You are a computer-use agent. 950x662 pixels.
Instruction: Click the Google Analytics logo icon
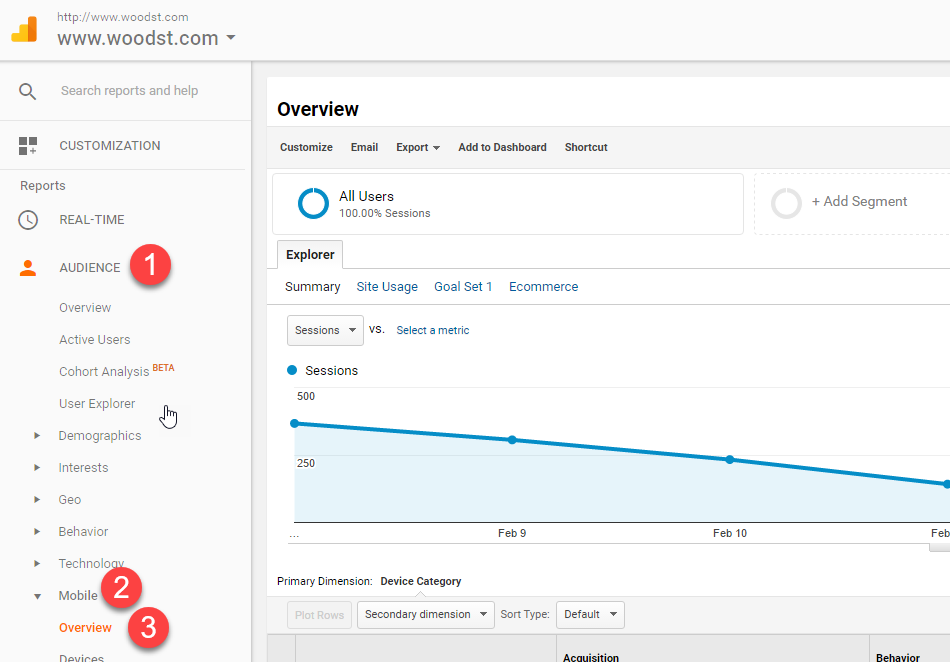click(24, 29)
